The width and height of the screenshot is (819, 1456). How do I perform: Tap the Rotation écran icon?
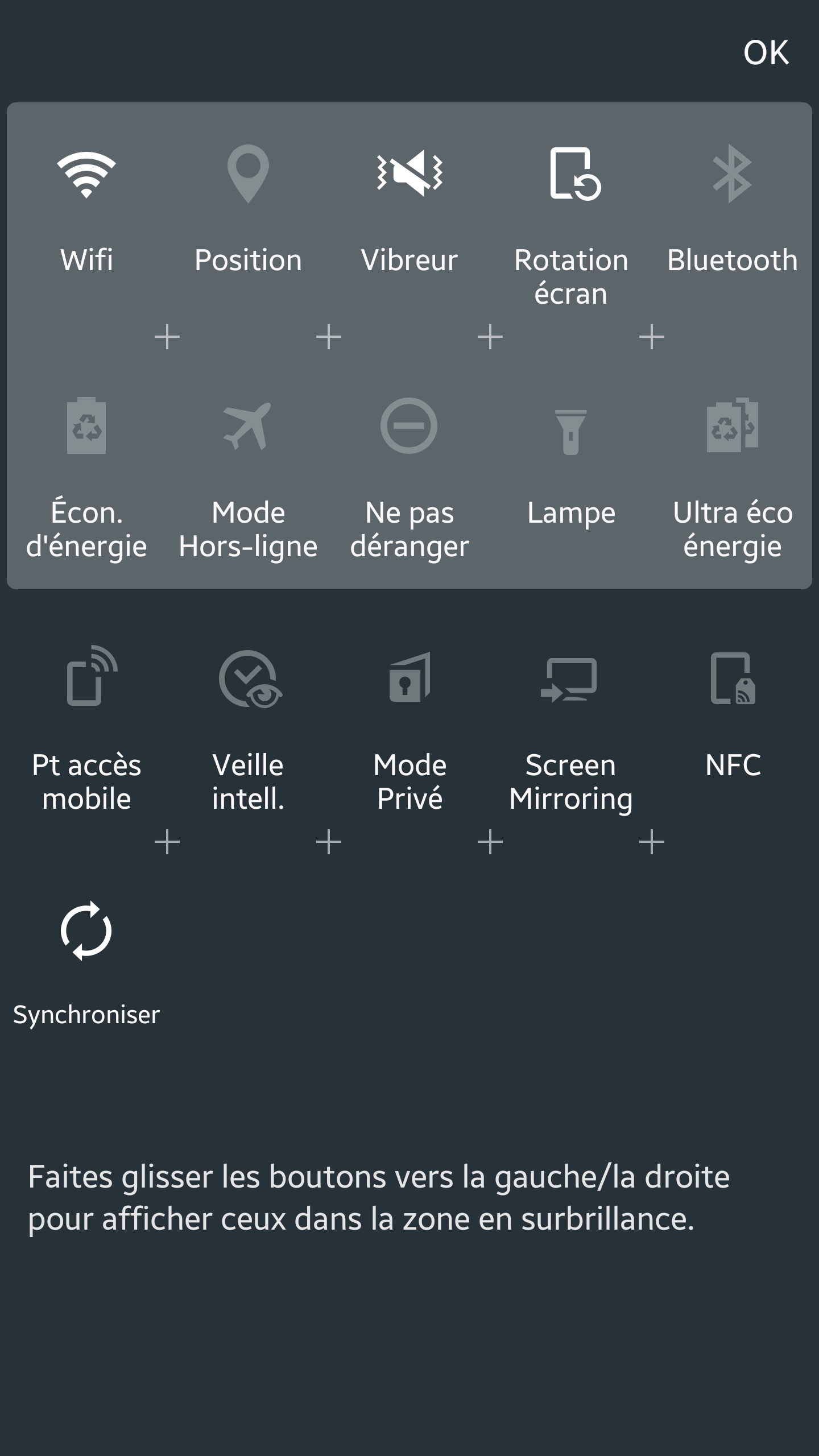pos(573,174)
